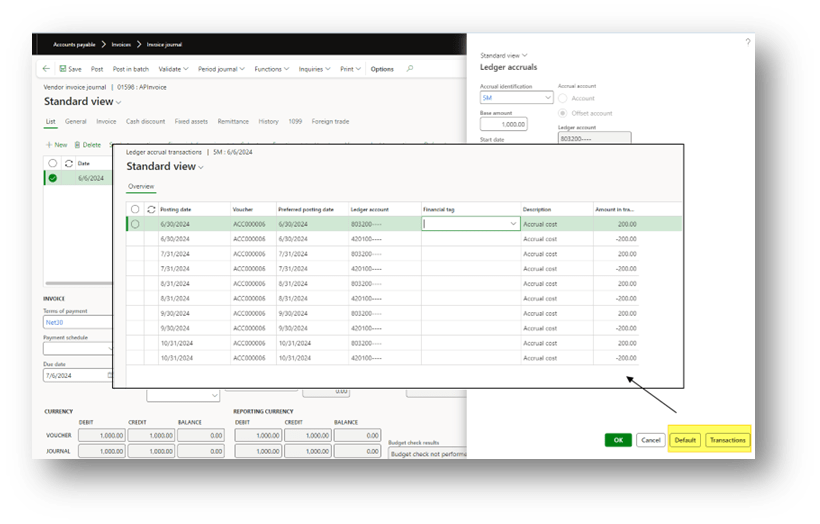Click the highlighted Transactions button

(727, 440)
